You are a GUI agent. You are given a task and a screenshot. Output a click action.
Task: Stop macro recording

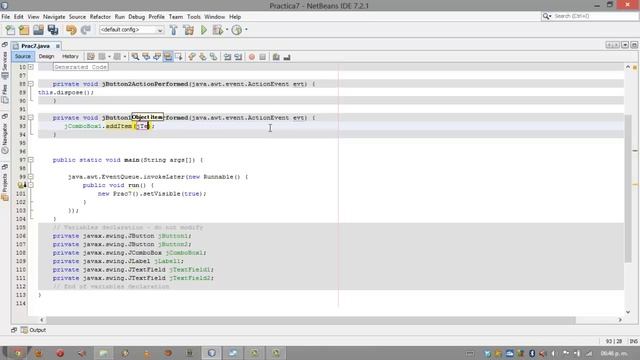[x=262, y=57]
